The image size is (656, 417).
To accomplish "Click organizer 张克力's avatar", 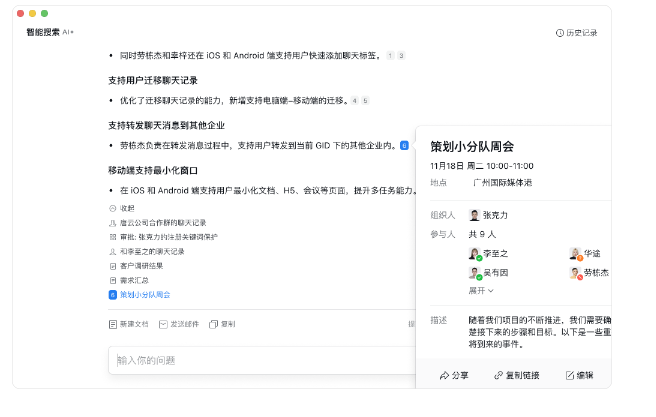I will pos(474,215).
